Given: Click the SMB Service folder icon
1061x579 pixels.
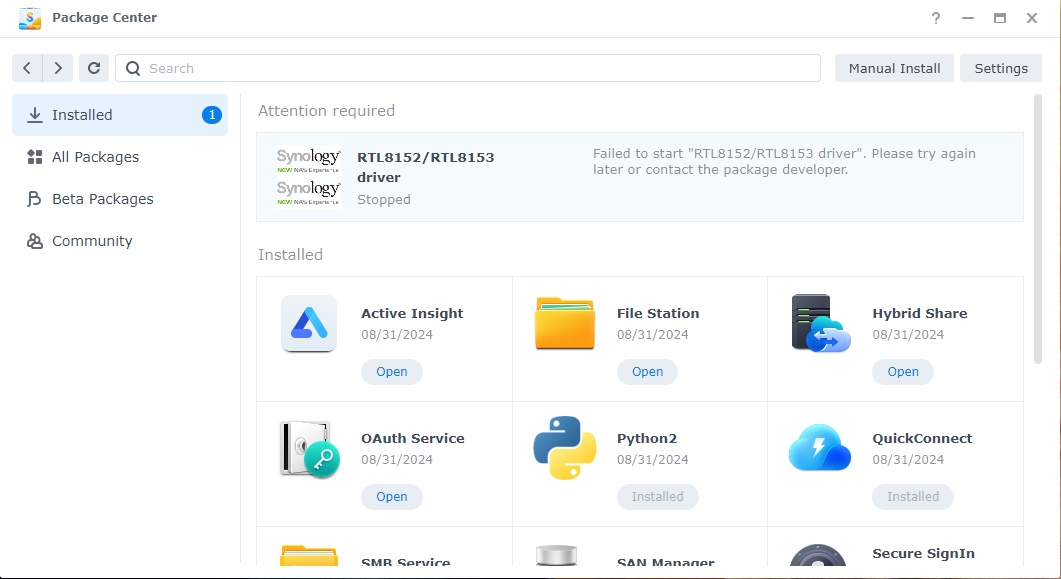Looking at the screenshot, I should [309, 555].
